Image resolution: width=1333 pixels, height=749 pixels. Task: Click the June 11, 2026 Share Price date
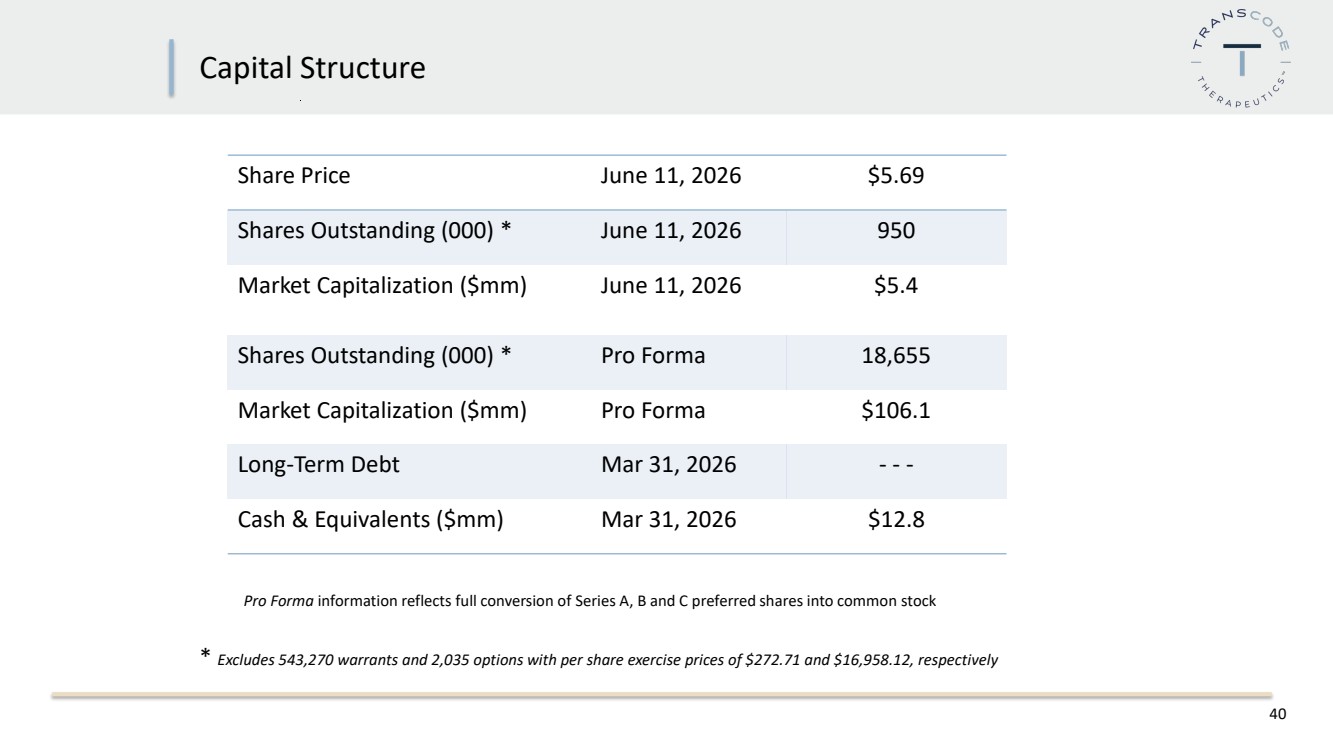pyautogui.click(x=671, y=176)
